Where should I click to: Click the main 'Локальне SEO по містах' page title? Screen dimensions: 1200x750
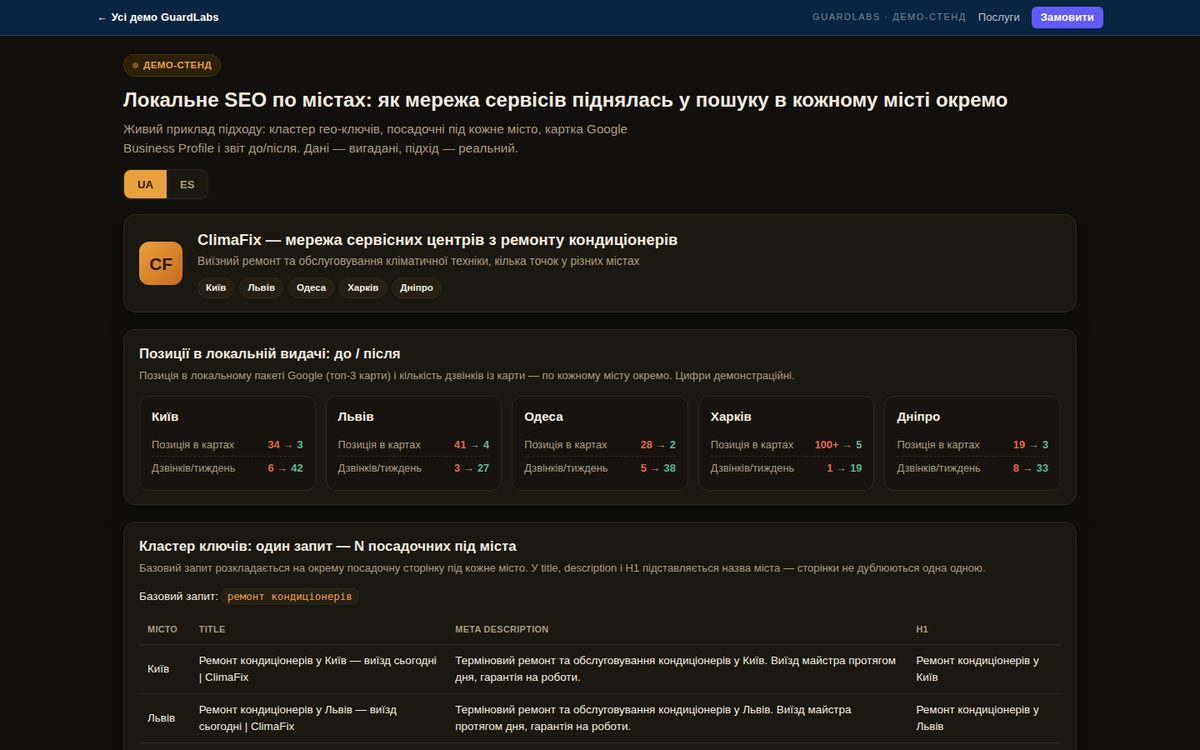point(565,100)
